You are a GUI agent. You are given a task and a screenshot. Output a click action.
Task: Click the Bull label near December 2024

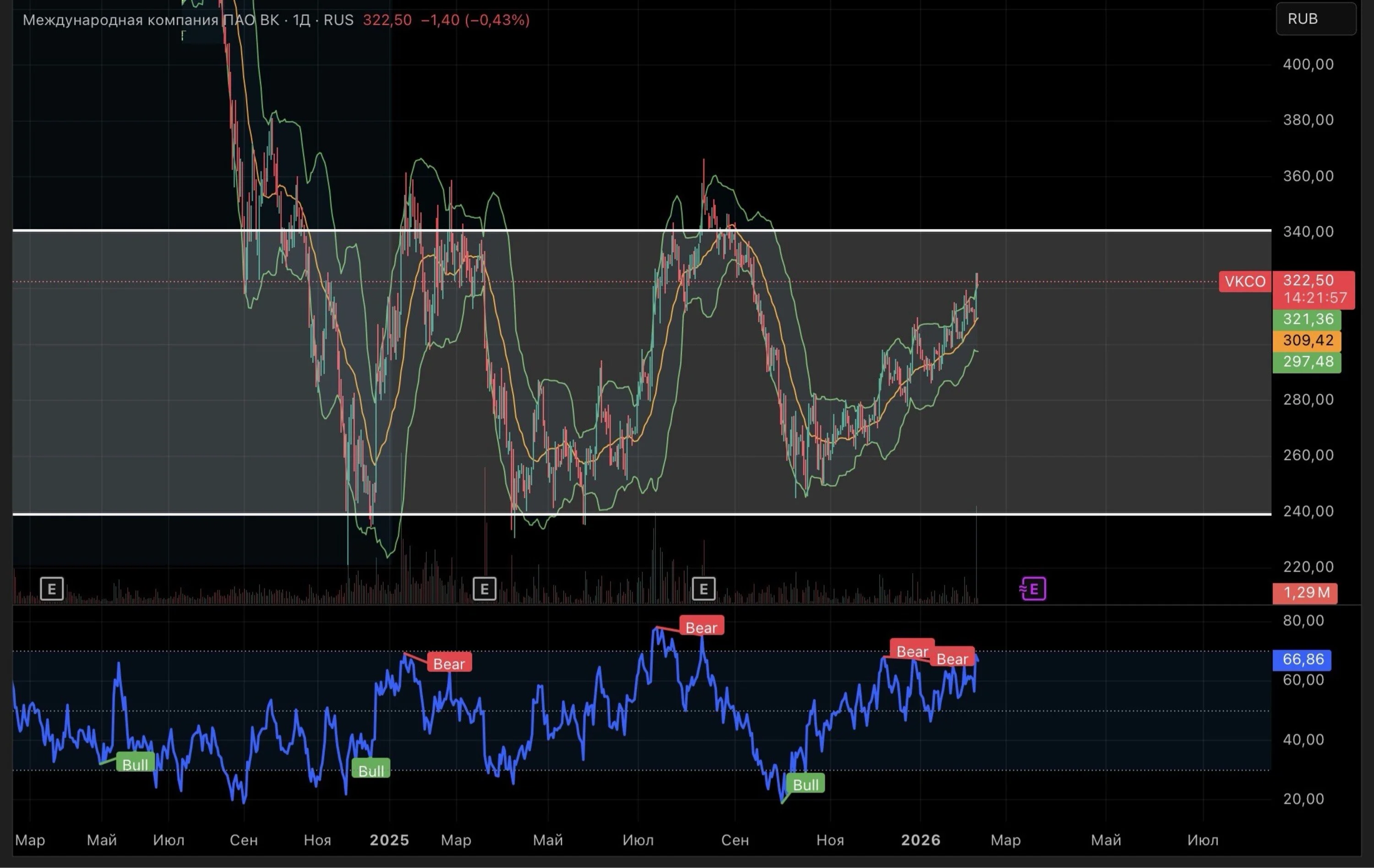(x=371, y=770)
